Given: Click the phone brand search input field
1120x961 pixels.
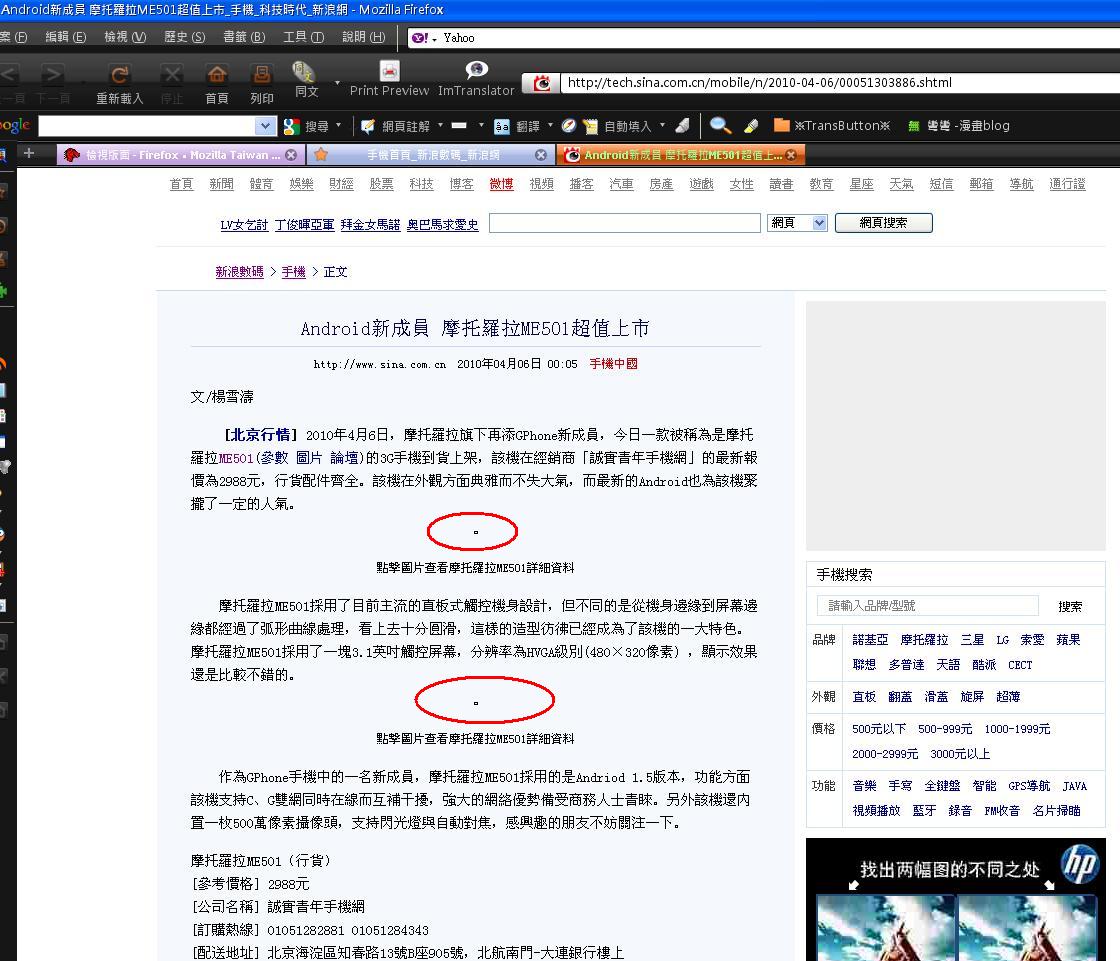Looking at the screenshot, I should (x=927, y=605).
